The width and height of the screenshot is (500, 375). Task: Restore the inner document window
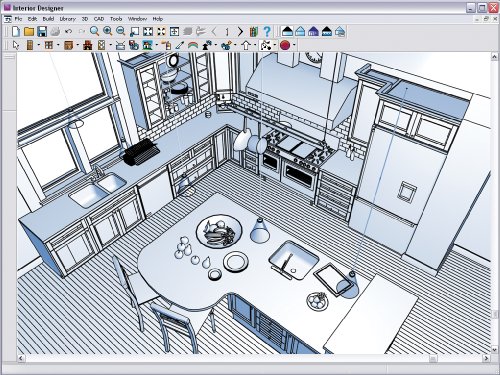point(486,19)
